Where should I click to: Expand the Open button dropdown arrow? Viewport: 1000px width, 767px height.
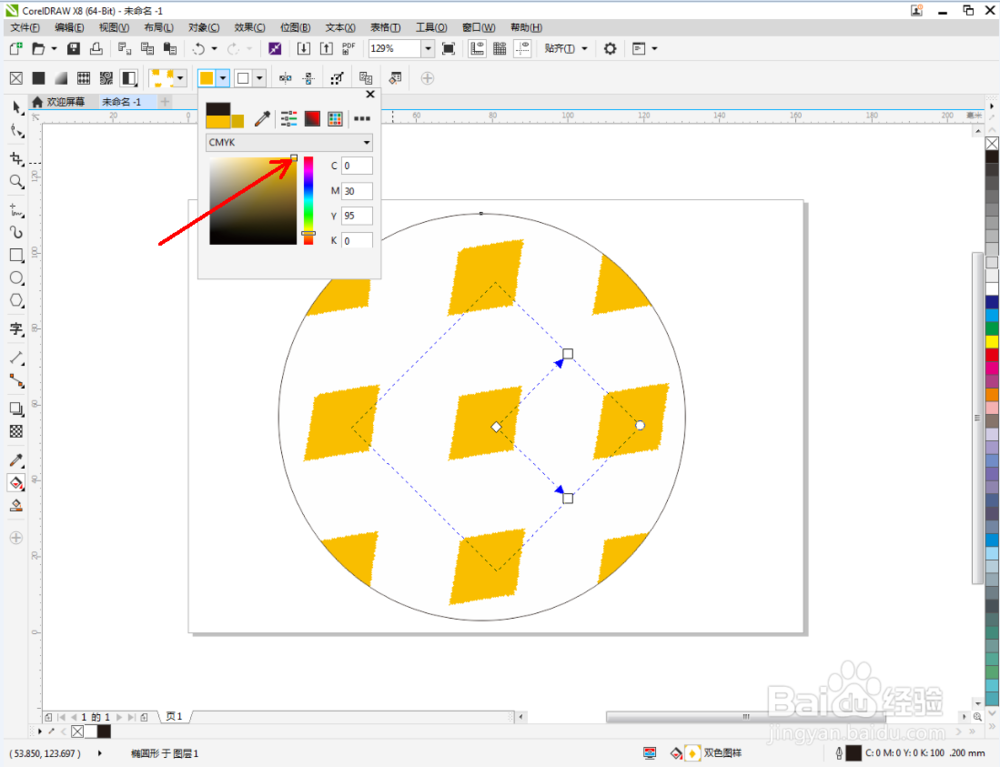(54, 48)
